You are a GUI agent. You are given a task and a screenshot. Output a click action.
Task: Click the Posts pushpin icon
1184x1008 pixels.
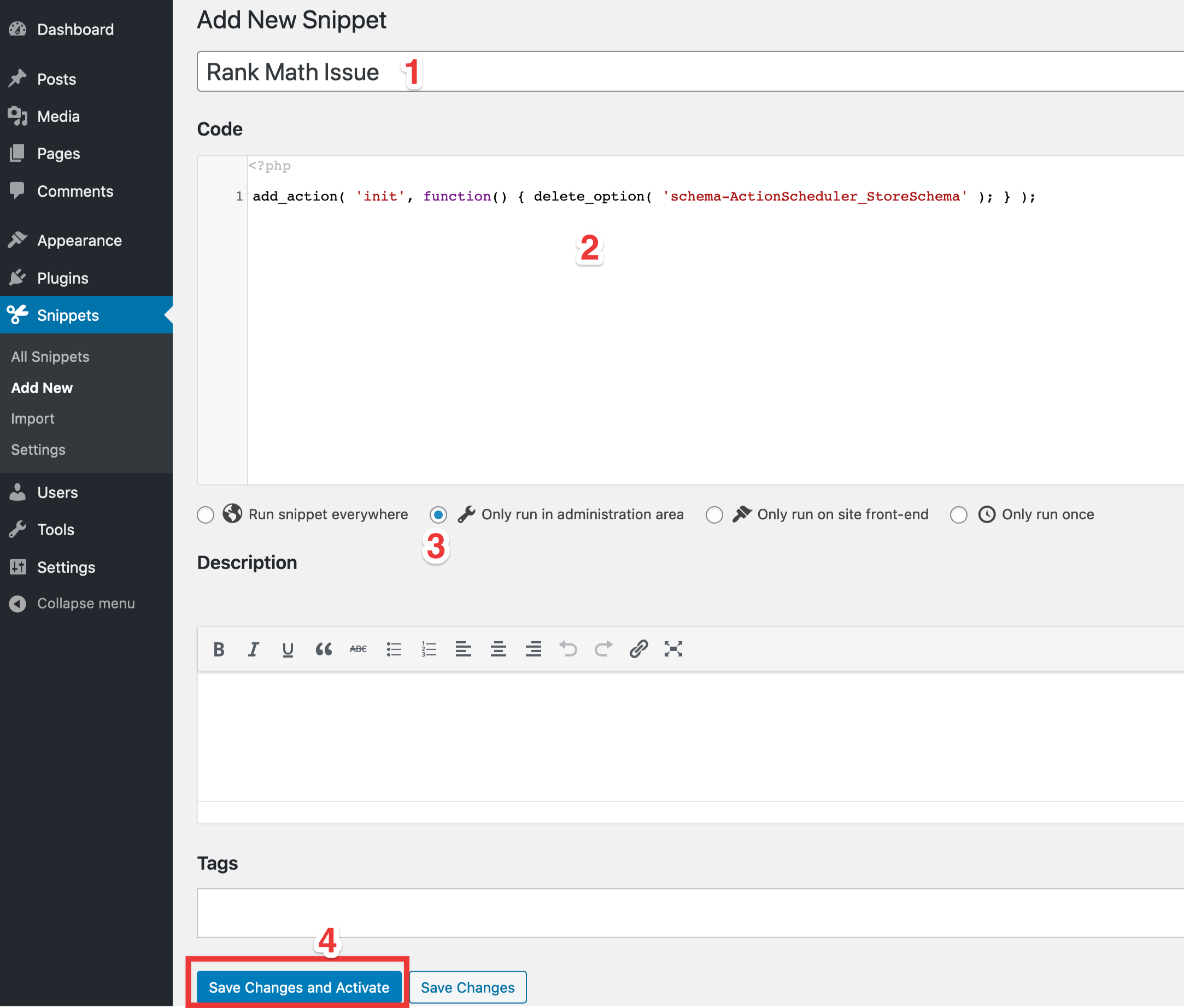click(x=17, y=79)
